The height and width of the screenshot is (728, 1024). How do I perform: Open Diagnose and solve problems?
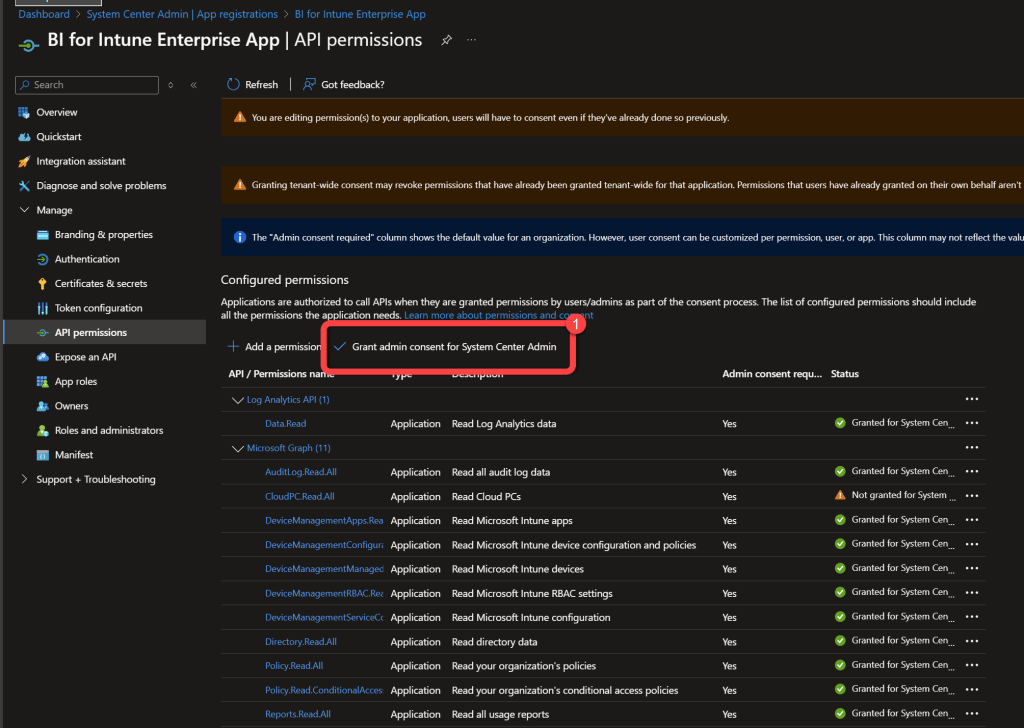[101, 185]
